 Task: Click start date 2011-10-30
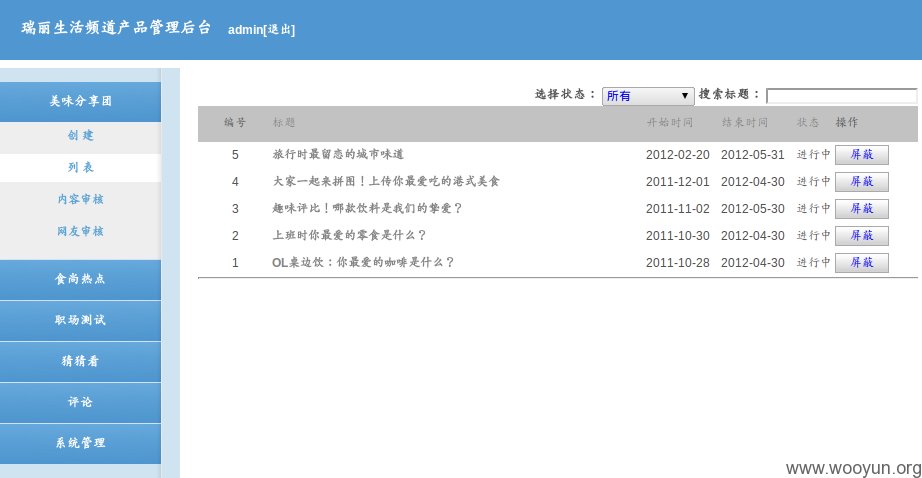677,236
